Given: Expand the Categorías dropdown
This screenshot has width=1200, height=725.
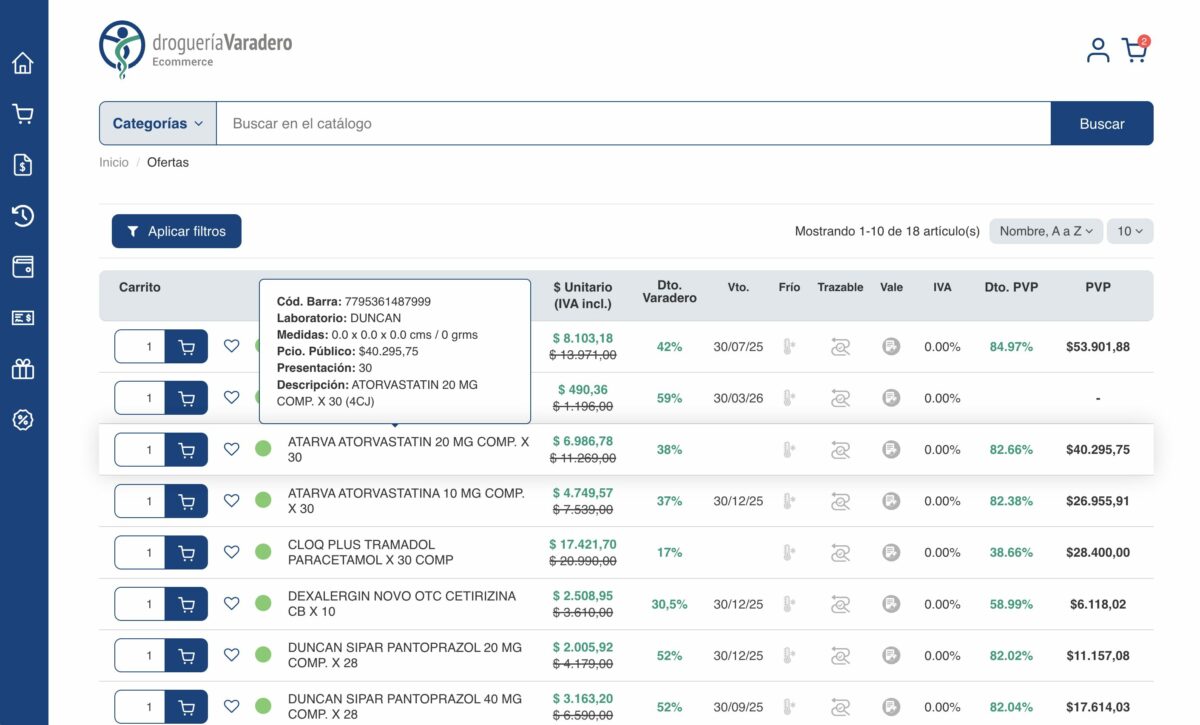Looking at the screenshot, I should click(158, 124).
